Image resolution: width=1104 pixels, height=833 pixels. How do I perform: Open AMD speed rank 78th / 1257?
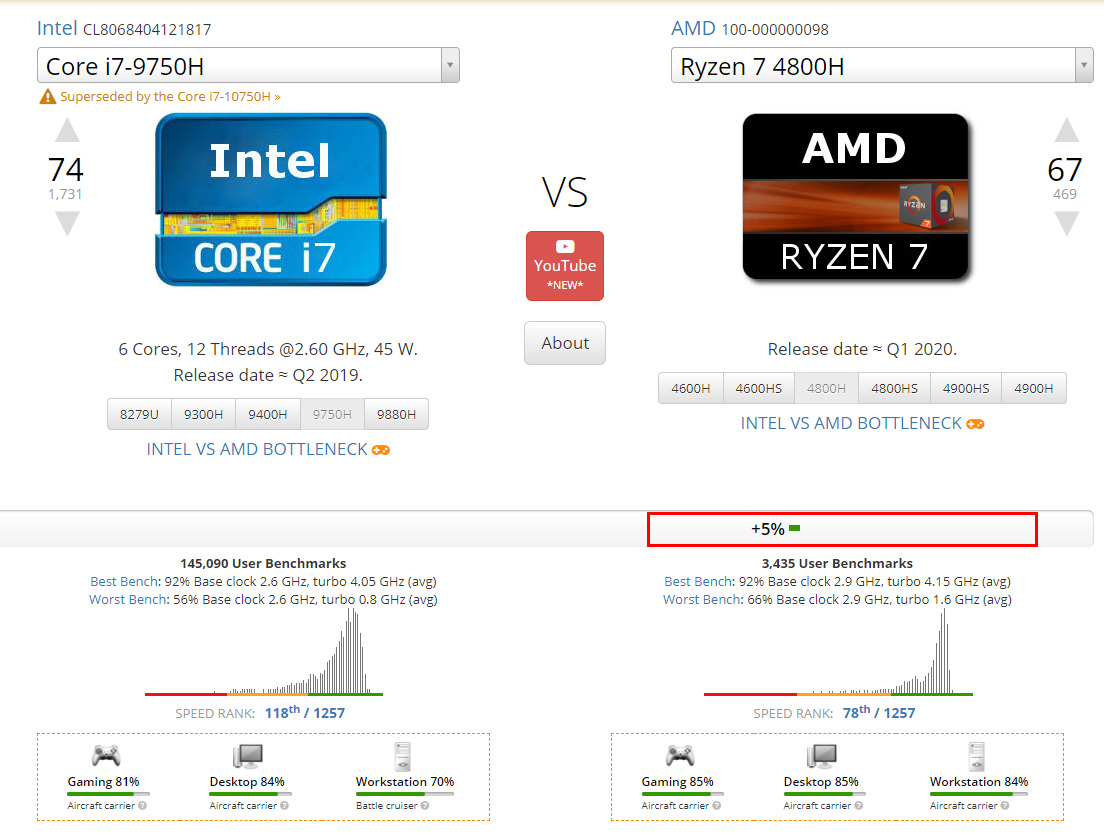pos(879,713)
